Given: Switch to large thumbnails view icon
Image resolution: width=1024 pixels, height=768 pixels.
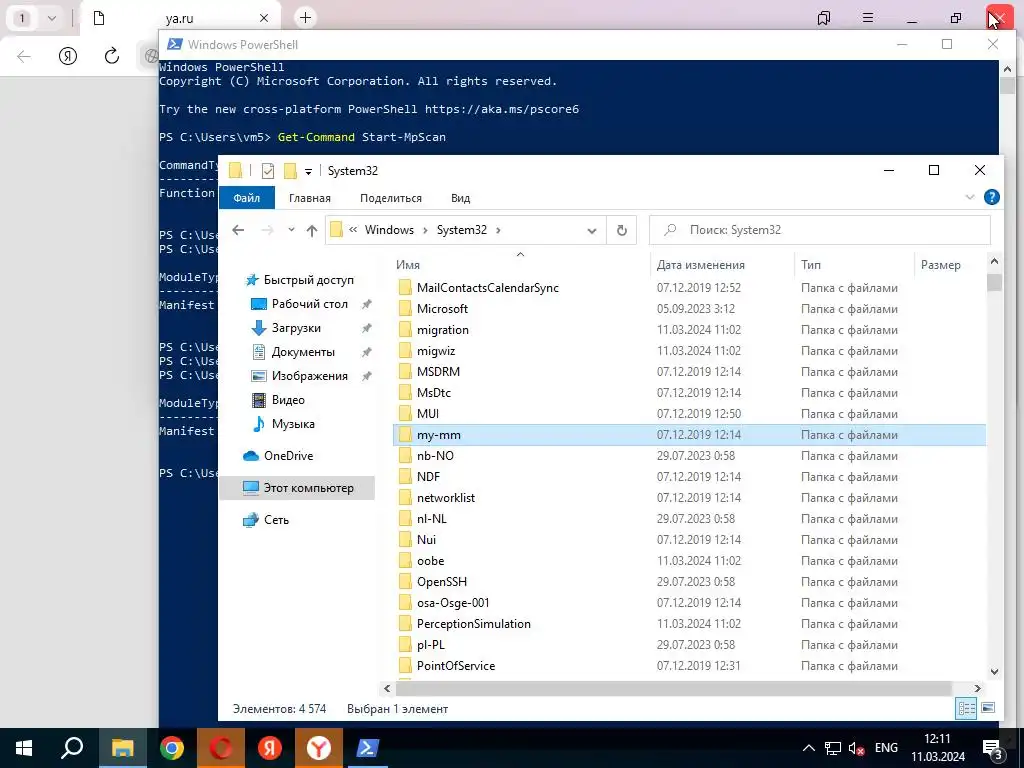Looking at the screenshot, I should click(988, 708).
